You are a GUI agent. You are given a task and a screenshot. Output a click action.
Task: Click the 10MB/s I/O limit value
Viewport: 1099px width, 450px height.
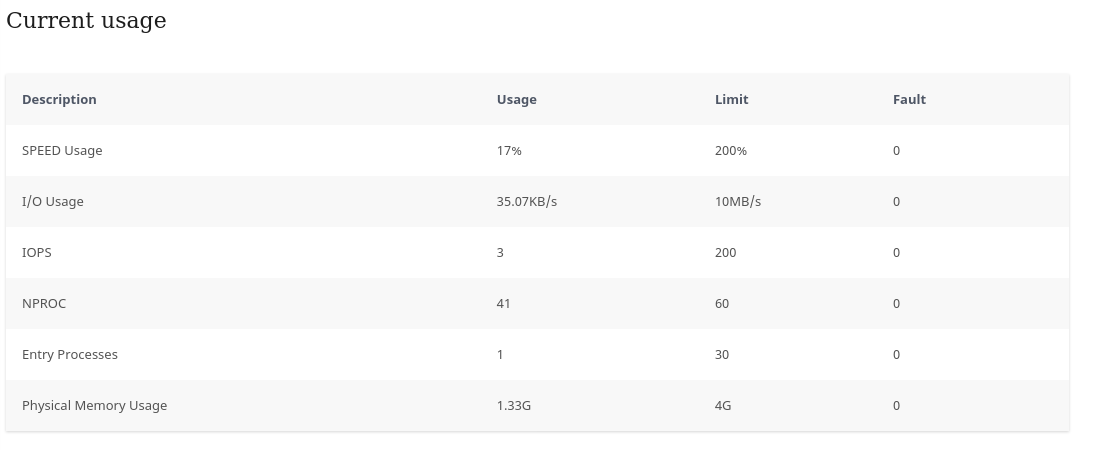tap(738, 202)
